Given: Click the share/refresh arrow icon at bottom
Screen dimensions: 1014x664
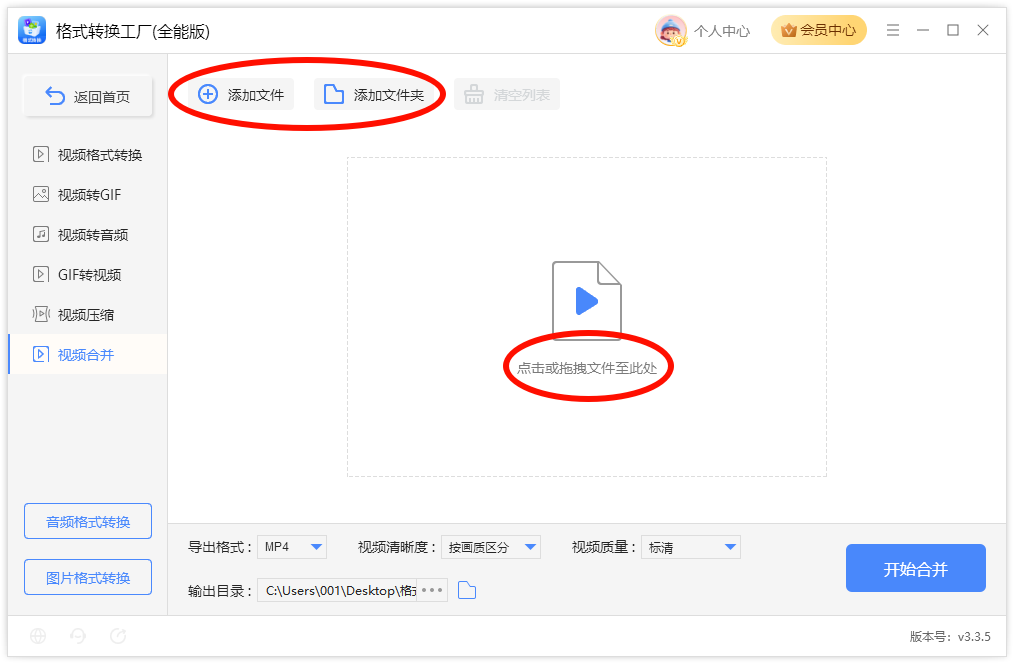Looking at the screenshot, I should pos(118,636).
